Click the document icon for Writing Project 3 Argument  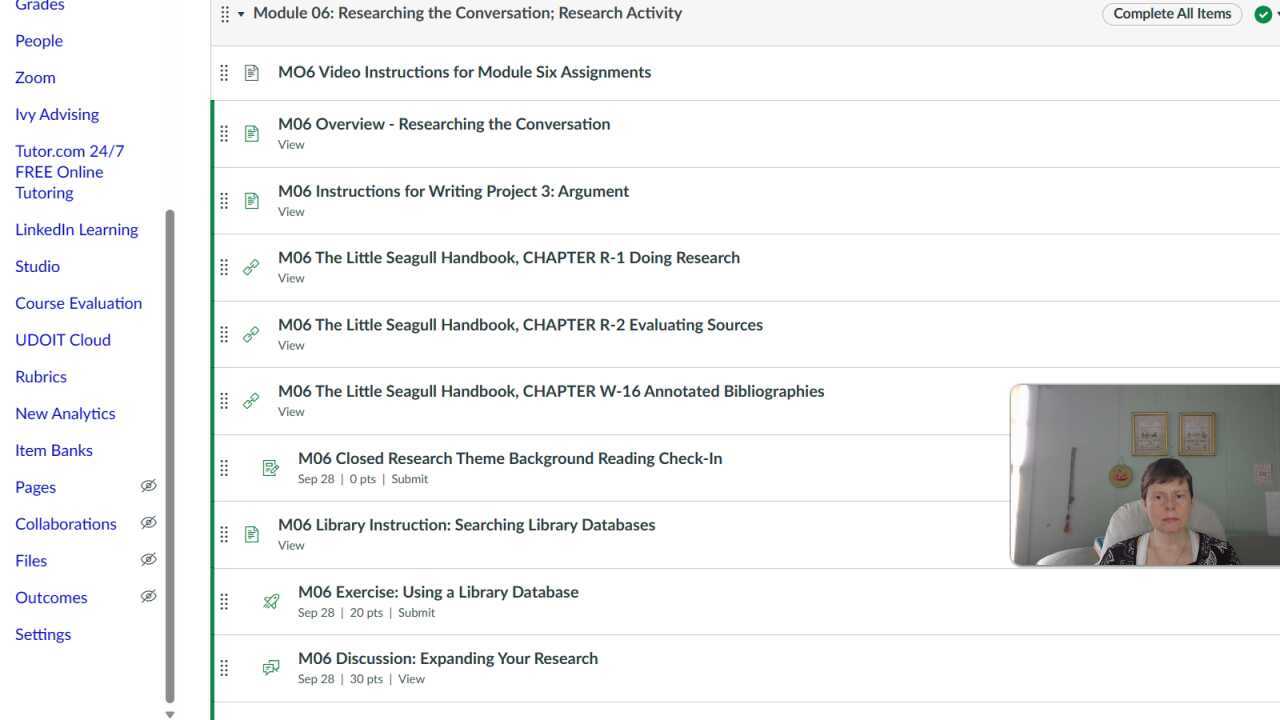[x=251, y=200]
